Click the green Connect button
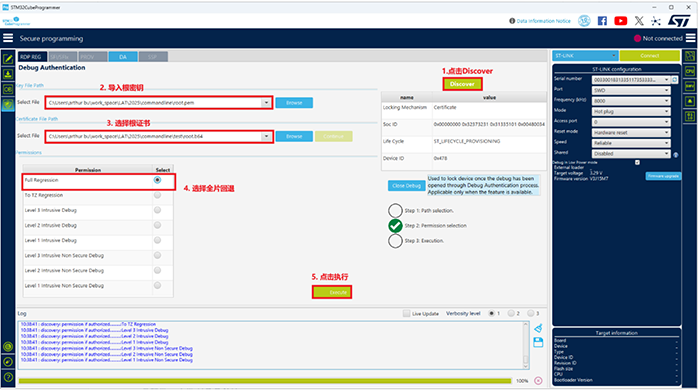Image resolution: width=700 pixels, height=391 pixels. pos(650,56)
